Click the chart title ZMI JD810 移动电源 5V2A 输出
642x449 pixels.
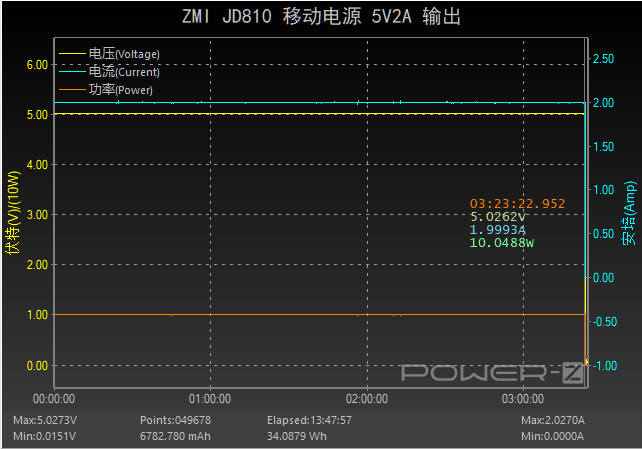click(x=321, y=17)
